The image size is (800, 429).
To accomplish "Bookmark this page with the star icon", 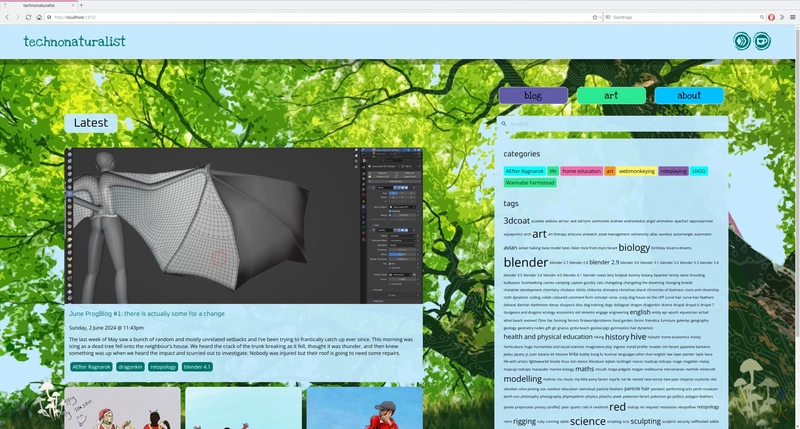I will [x=594, y=17].
